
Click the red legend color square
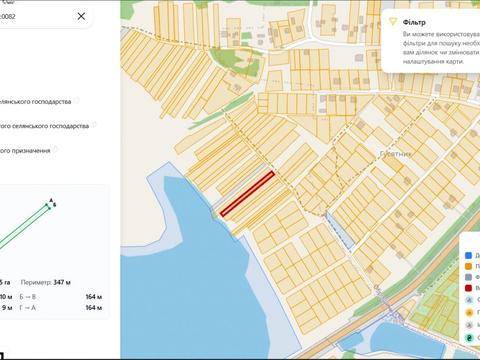click(x=469, y=288)
